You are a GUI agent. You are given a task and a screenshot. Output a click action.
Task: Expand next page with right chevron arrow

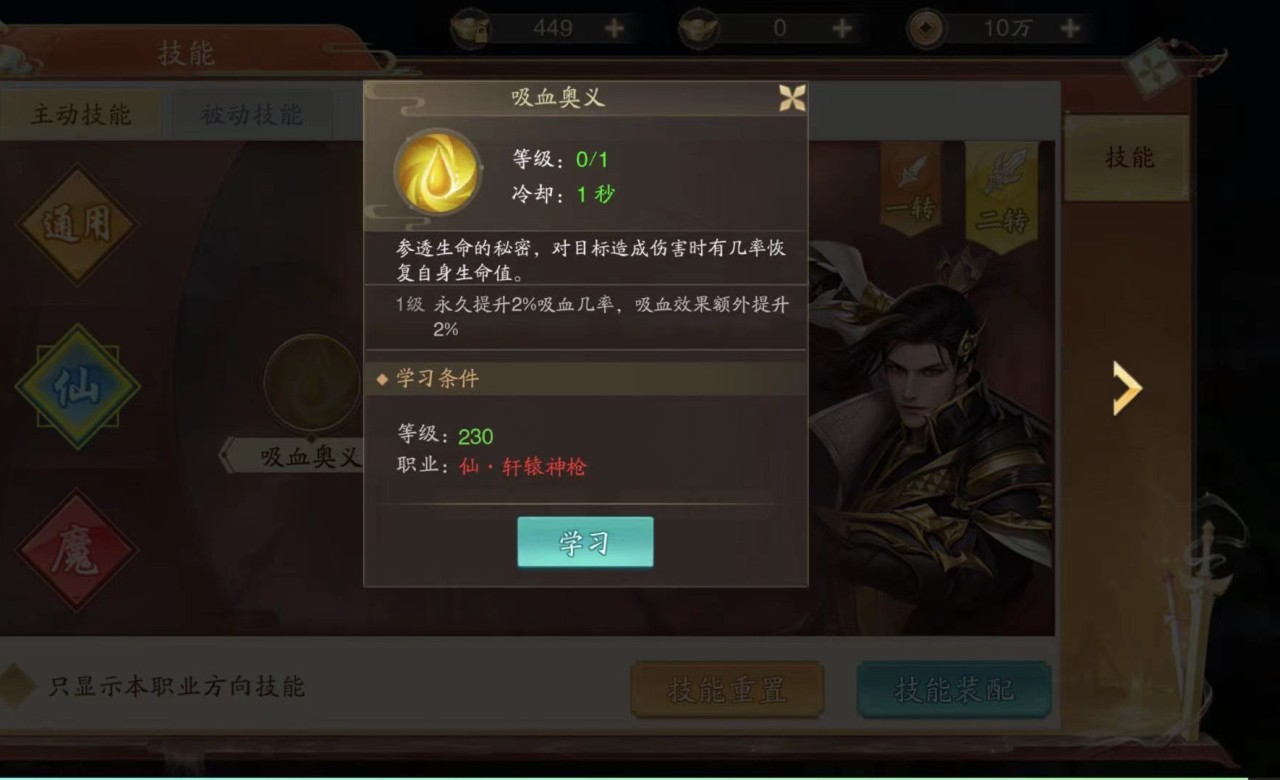point(1127,388)
